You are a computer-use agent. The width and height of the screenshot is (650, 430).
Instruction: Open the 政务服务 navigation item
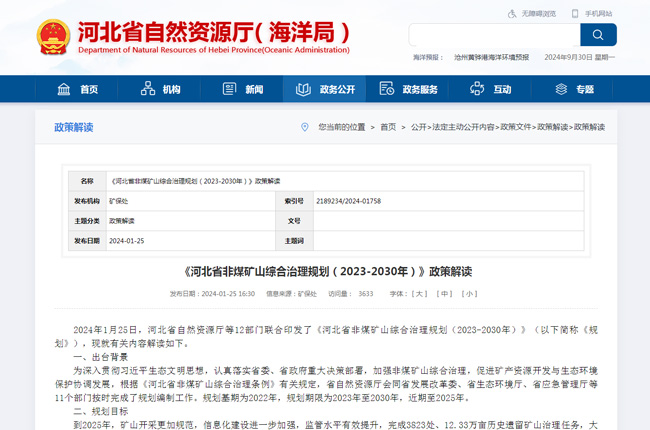click(x=420, y=89)
